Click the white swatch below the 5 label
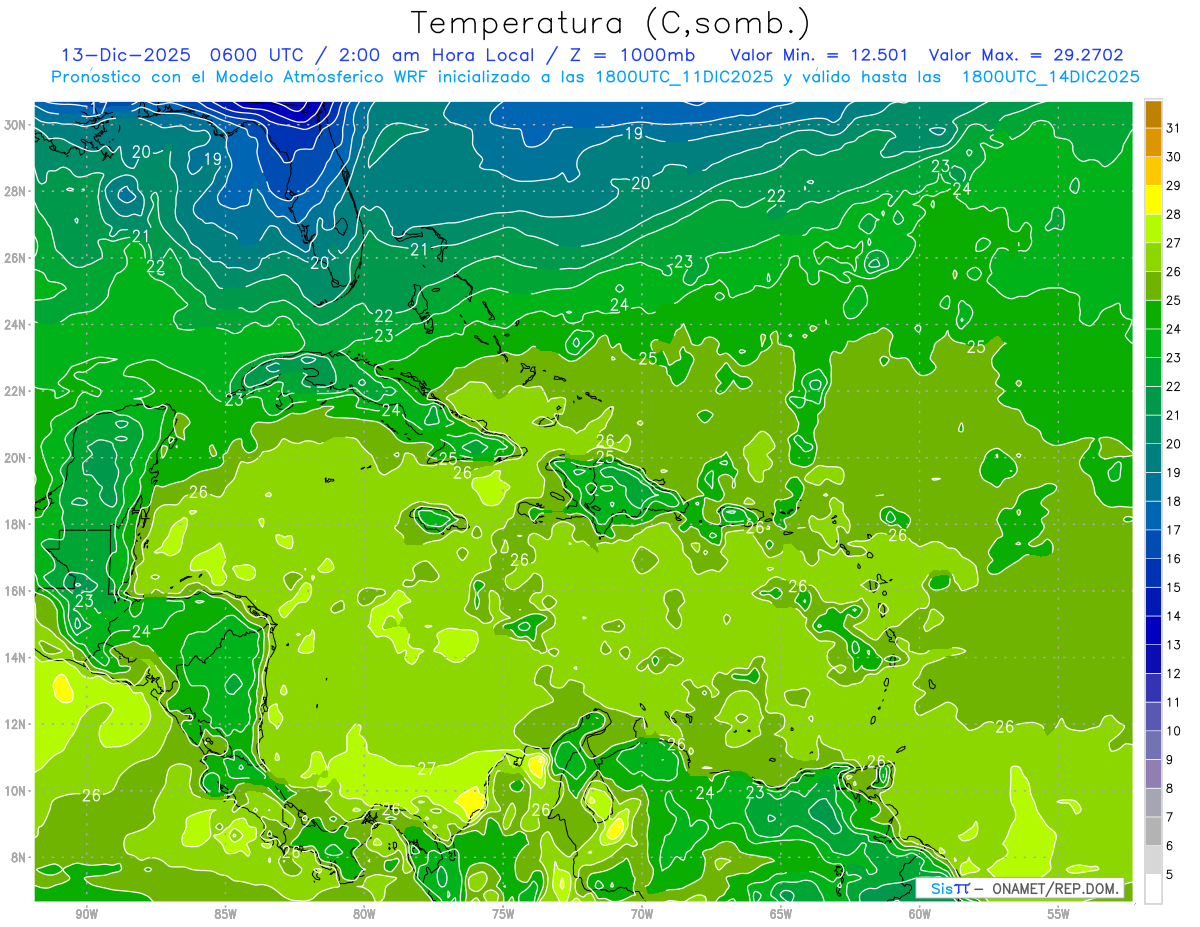Screen dimensions: 1200x927 coord(1153,888)
